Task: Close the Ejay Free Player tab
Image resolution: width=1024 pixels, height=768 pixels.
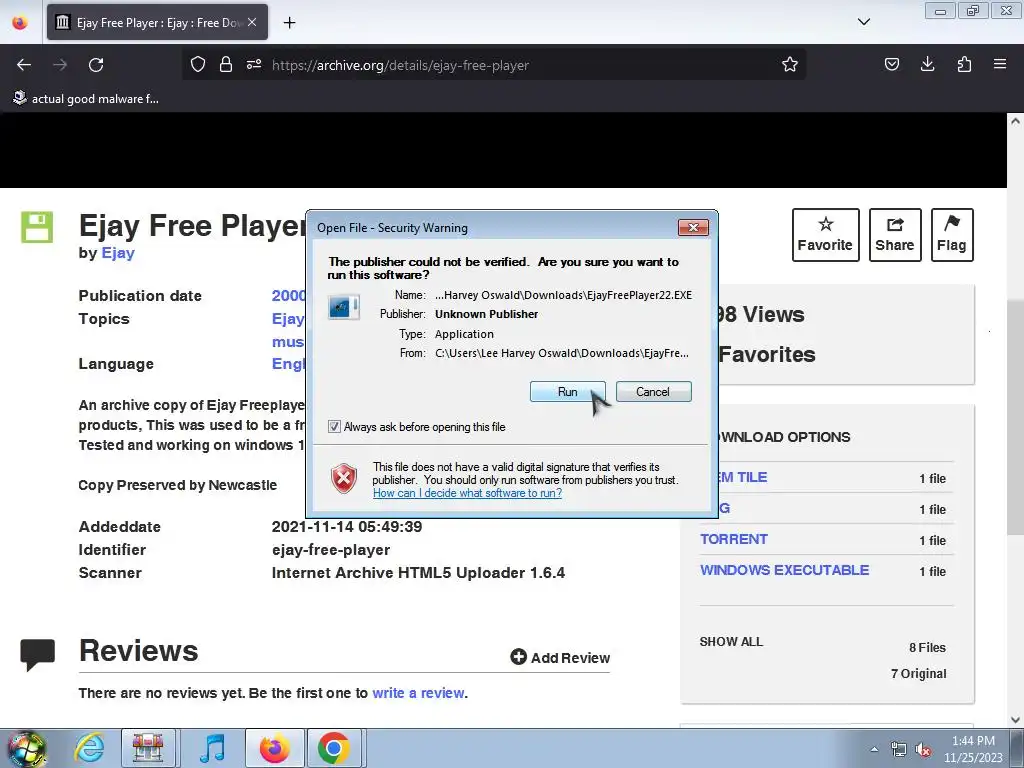Action: click(x=252, y=22)
